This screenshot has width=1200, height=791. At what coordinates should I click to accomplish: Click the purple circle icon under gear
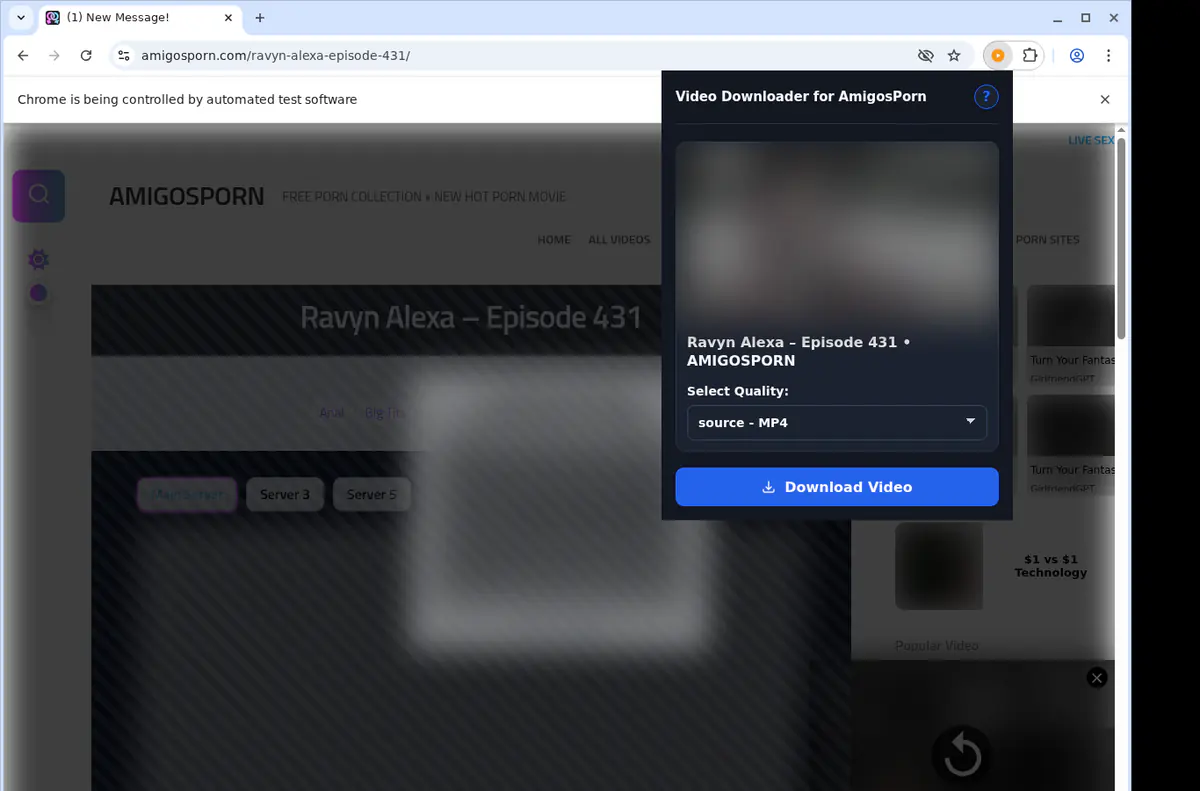[38, 294]
